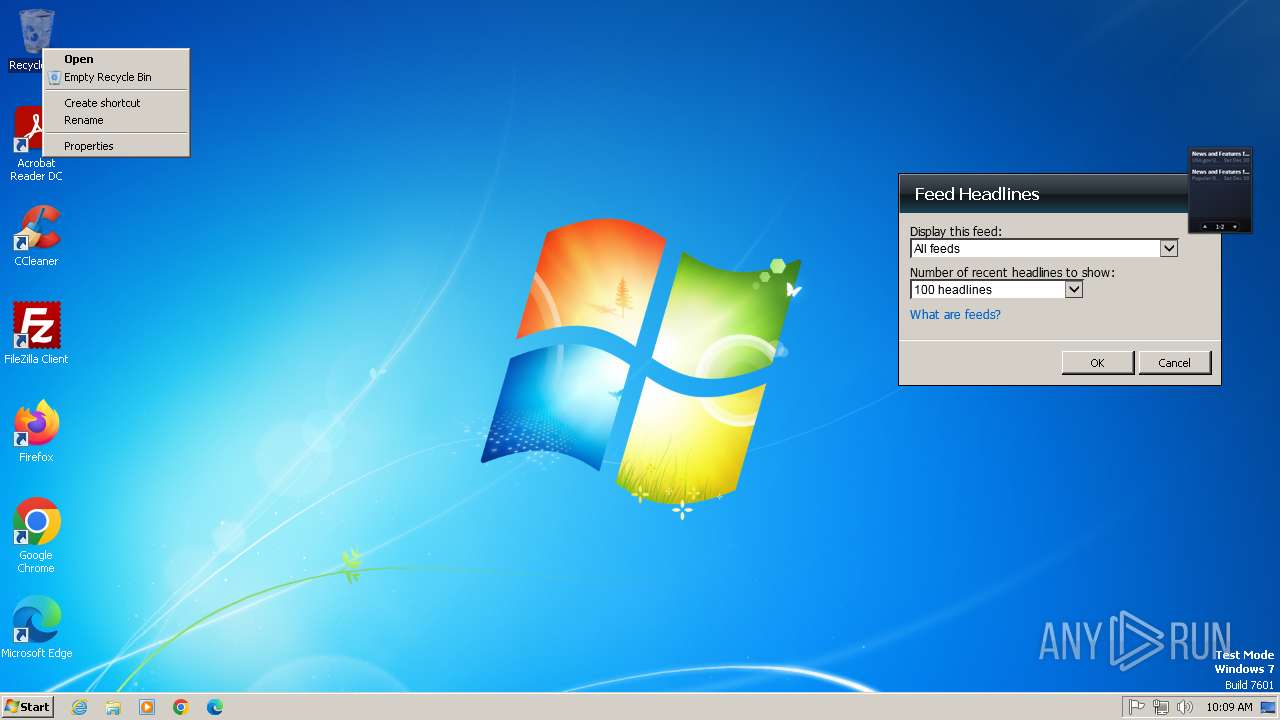This screenshot has width=1280, height=720.
Task: Choose Properties from the context menu
Action: pyautogui.click(x=116, y=146)
